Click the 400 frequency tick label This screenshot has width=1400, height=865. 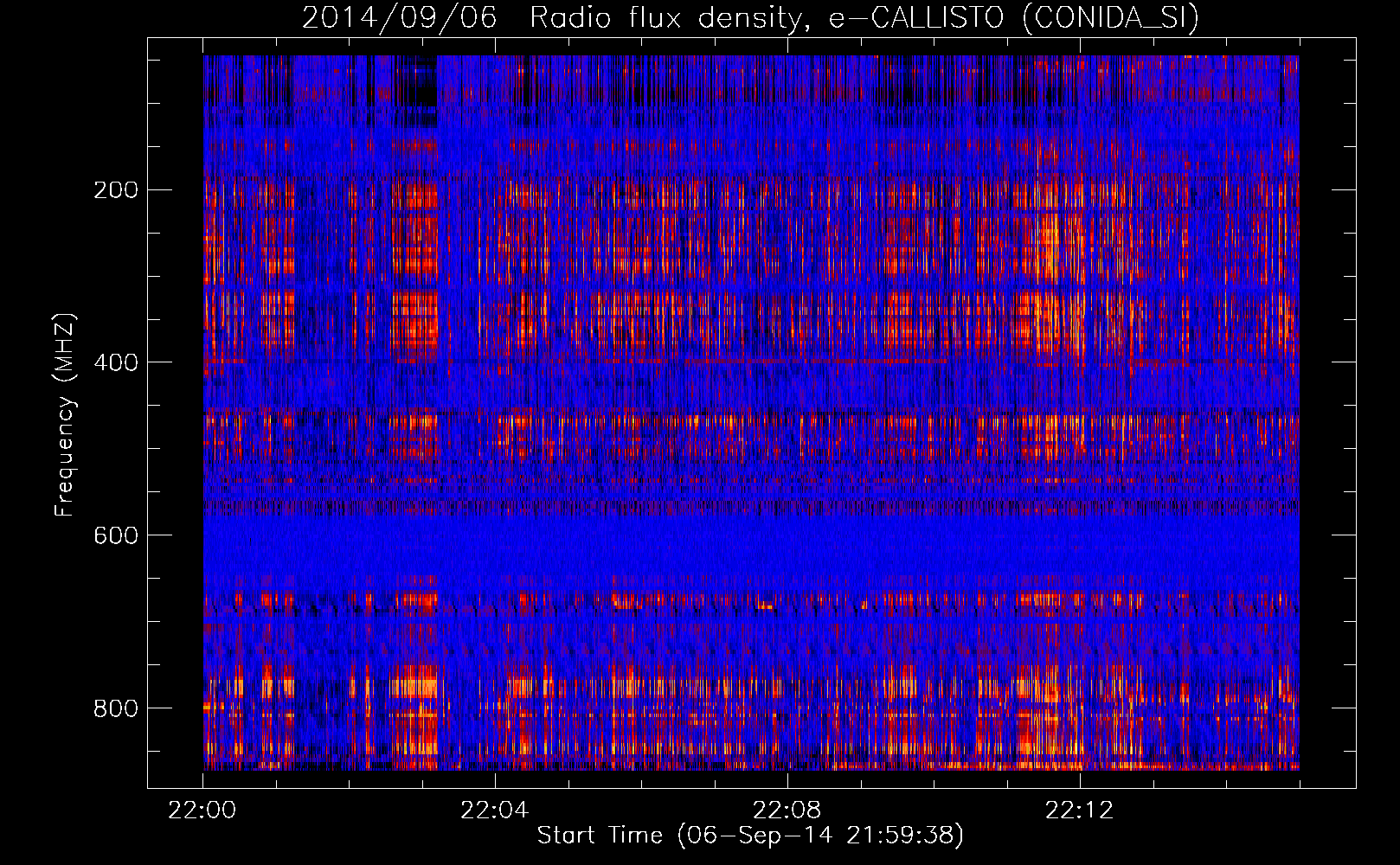pyautogui.click(x=116, y=362)
